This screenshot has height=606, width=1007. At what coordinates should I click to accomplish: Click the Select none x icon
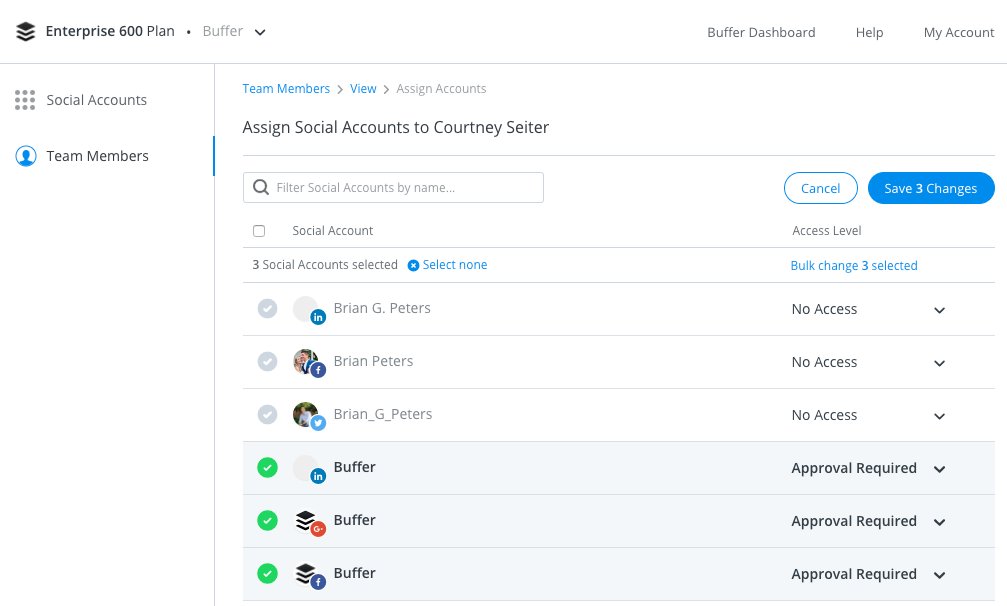tap(413, 265)
